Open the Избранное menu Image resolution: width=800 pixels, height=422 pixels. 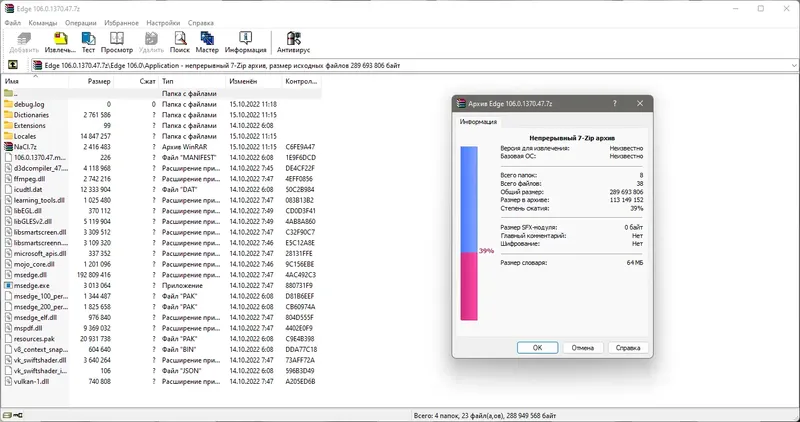[x=121, y=23]
